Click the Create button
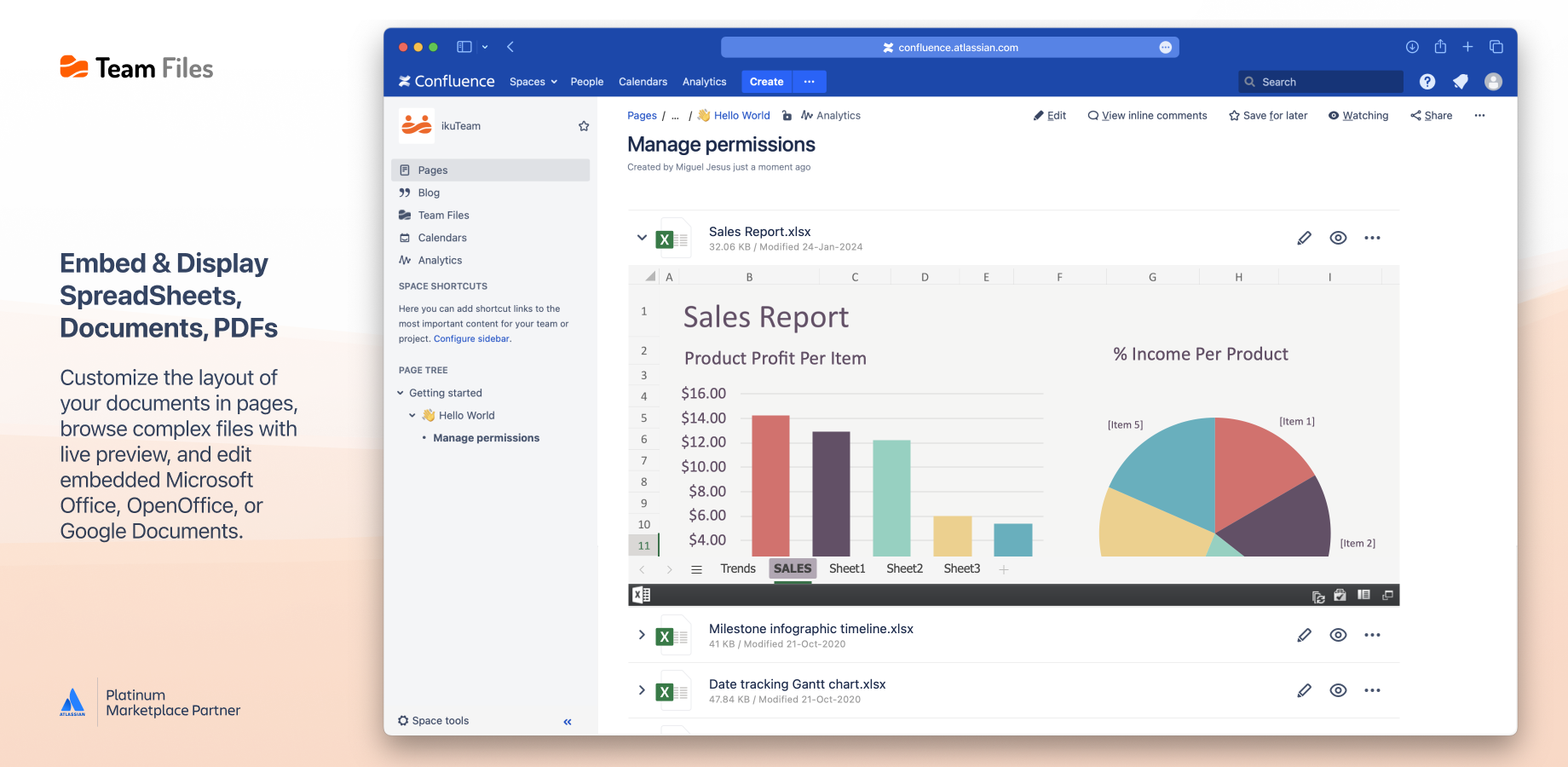This screenshot has height=767, width=1568. (x=766, y=82)
